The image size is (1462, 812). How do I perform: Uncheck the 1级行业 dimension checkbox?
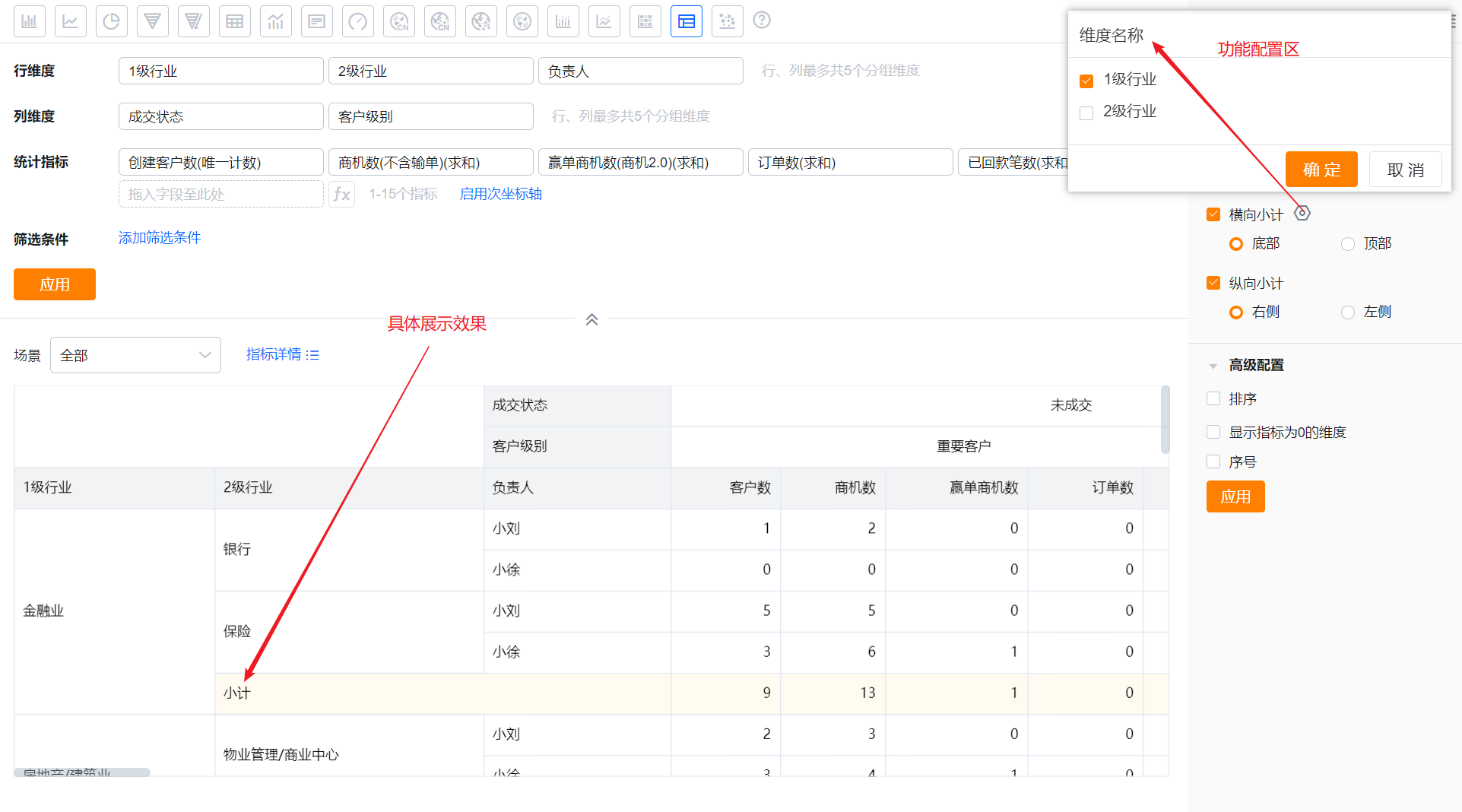click(x=1086, y=80)
